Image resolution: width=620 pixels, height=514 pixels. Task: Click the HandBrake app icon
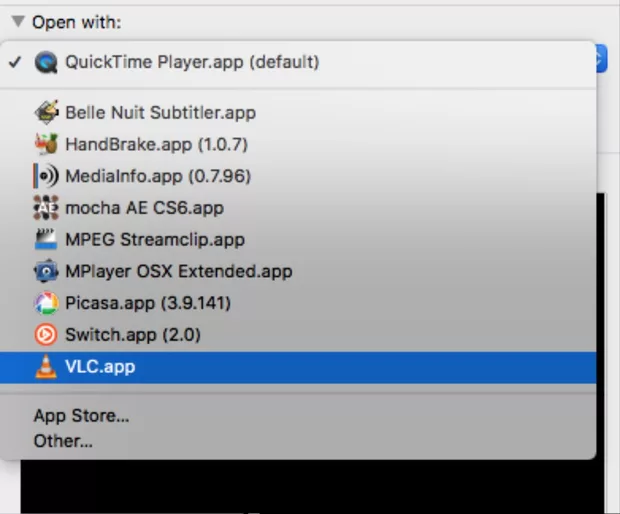point(46,144)
